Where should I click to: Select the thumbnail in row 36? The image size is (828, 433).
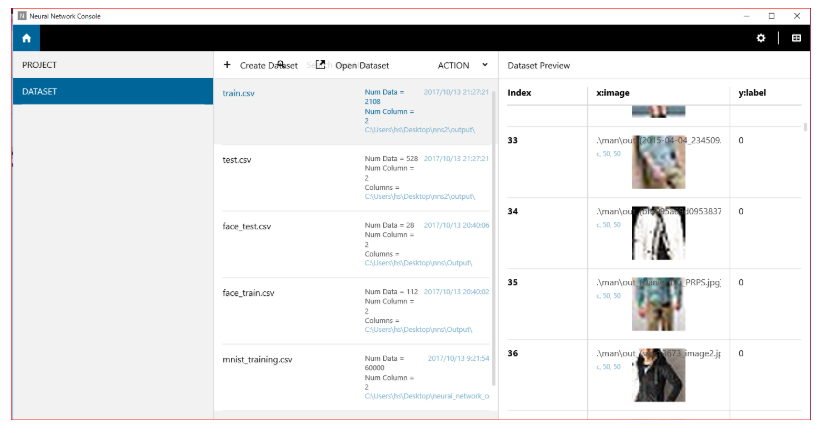tap(659, 375)
